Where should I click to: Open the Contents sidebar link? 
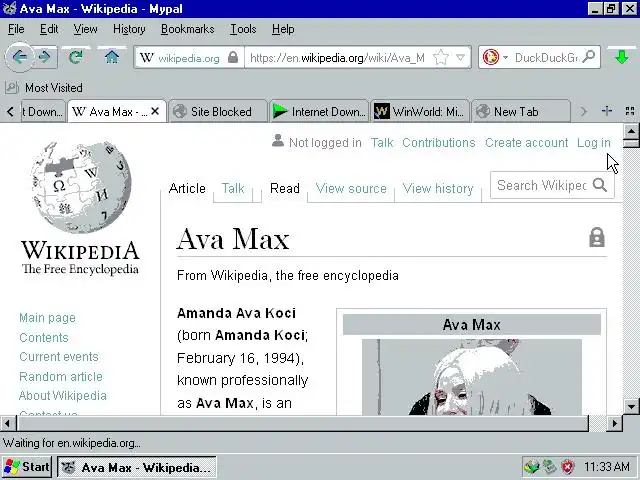click(44, 338)
